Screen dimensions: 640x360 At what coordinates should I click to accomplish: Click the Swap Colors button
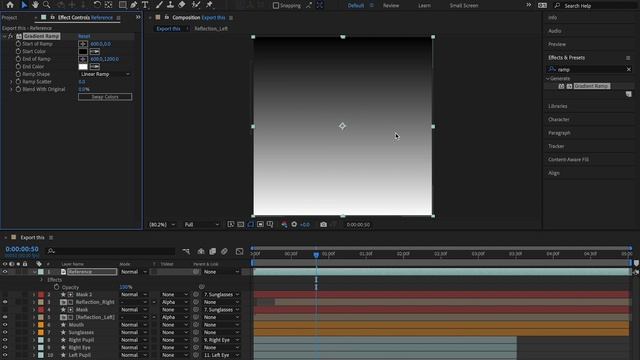[105, 97]
